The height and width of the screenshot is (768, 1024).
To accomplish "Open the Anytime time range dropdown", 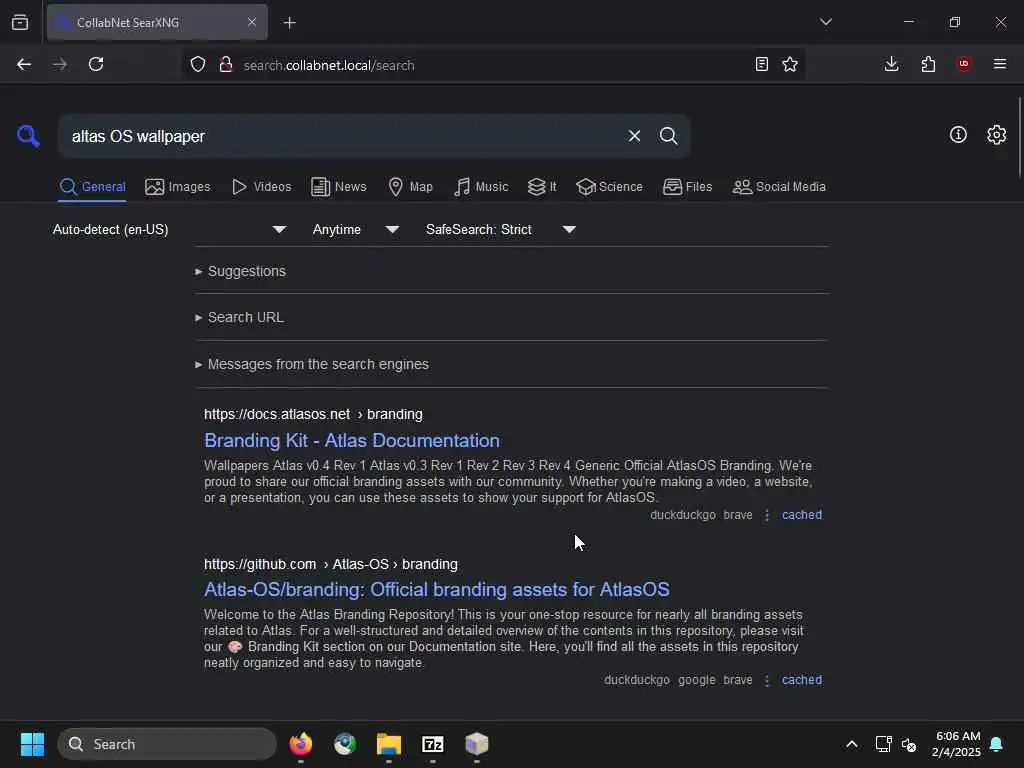I will [x=355, y=229].
